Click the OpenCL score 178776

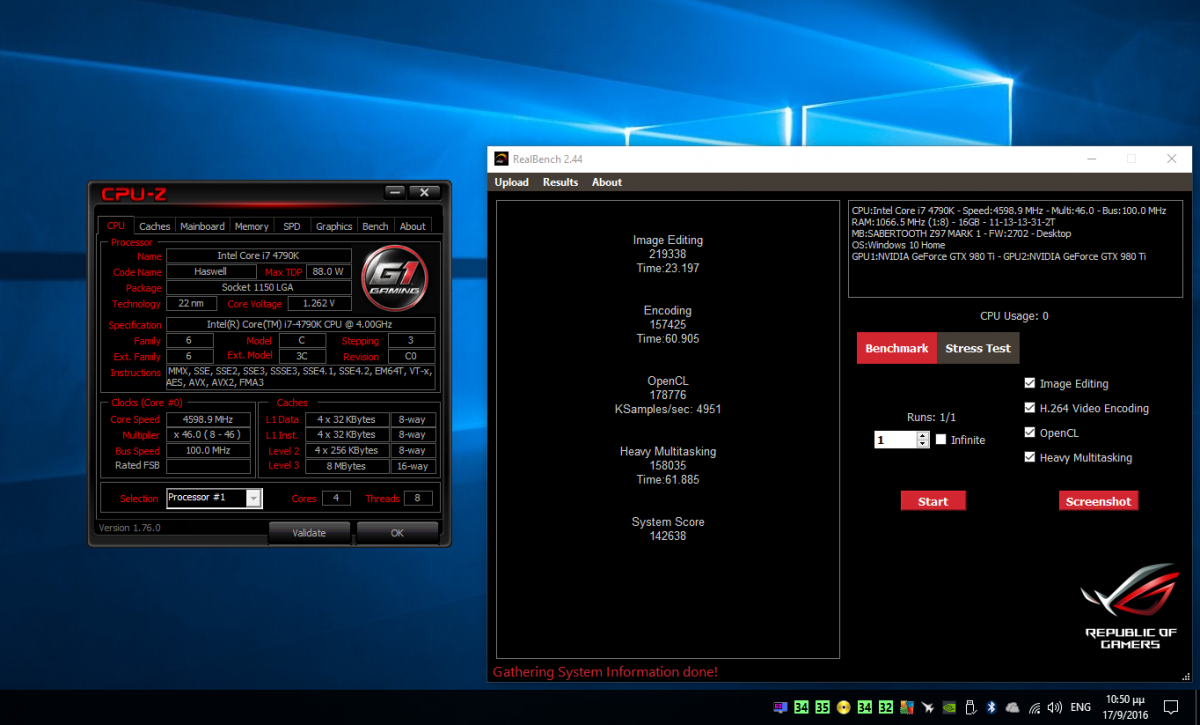click(668, 395)
